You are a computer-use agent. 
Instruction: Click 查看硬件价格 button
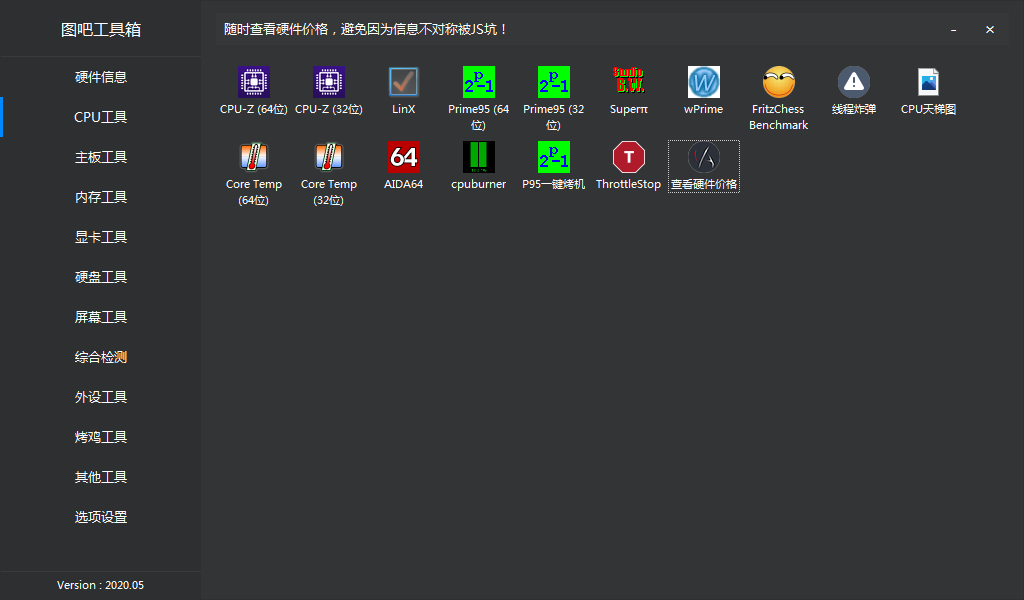[x=703, y=166]
